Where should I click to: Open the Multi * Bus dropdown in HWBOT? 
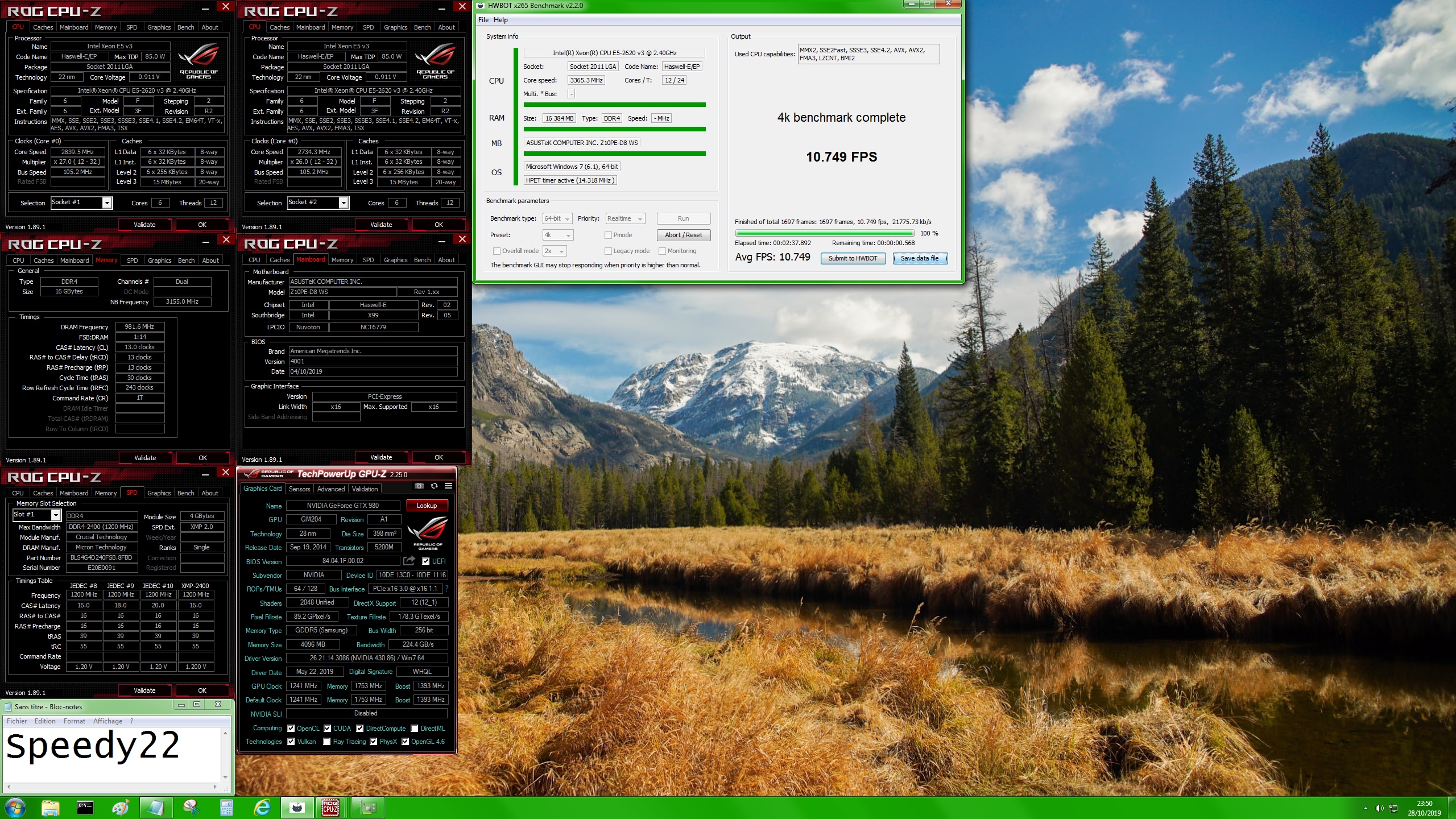[571, 94]
